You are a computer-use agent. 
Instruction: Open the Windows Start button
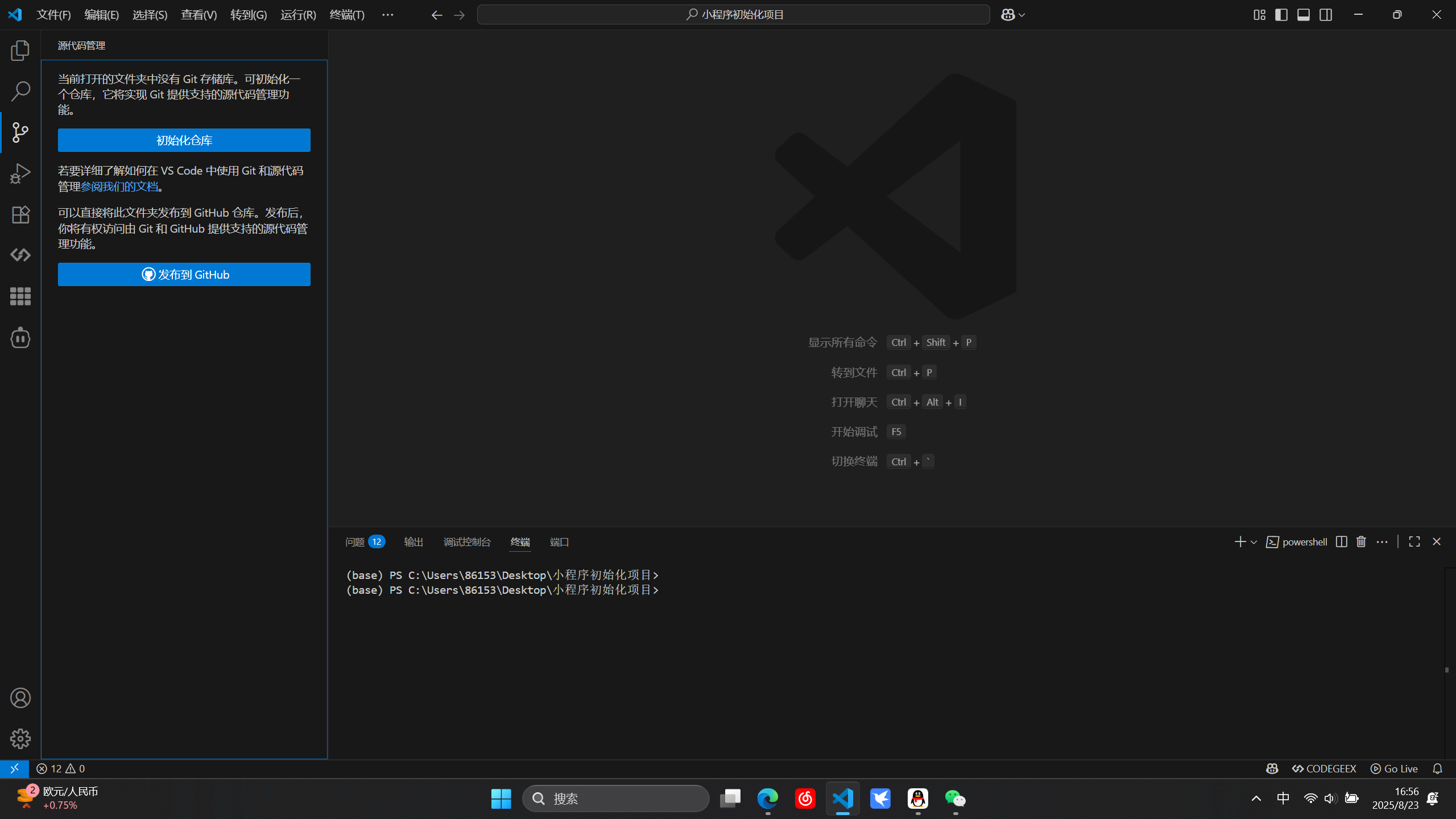[501, 799]
